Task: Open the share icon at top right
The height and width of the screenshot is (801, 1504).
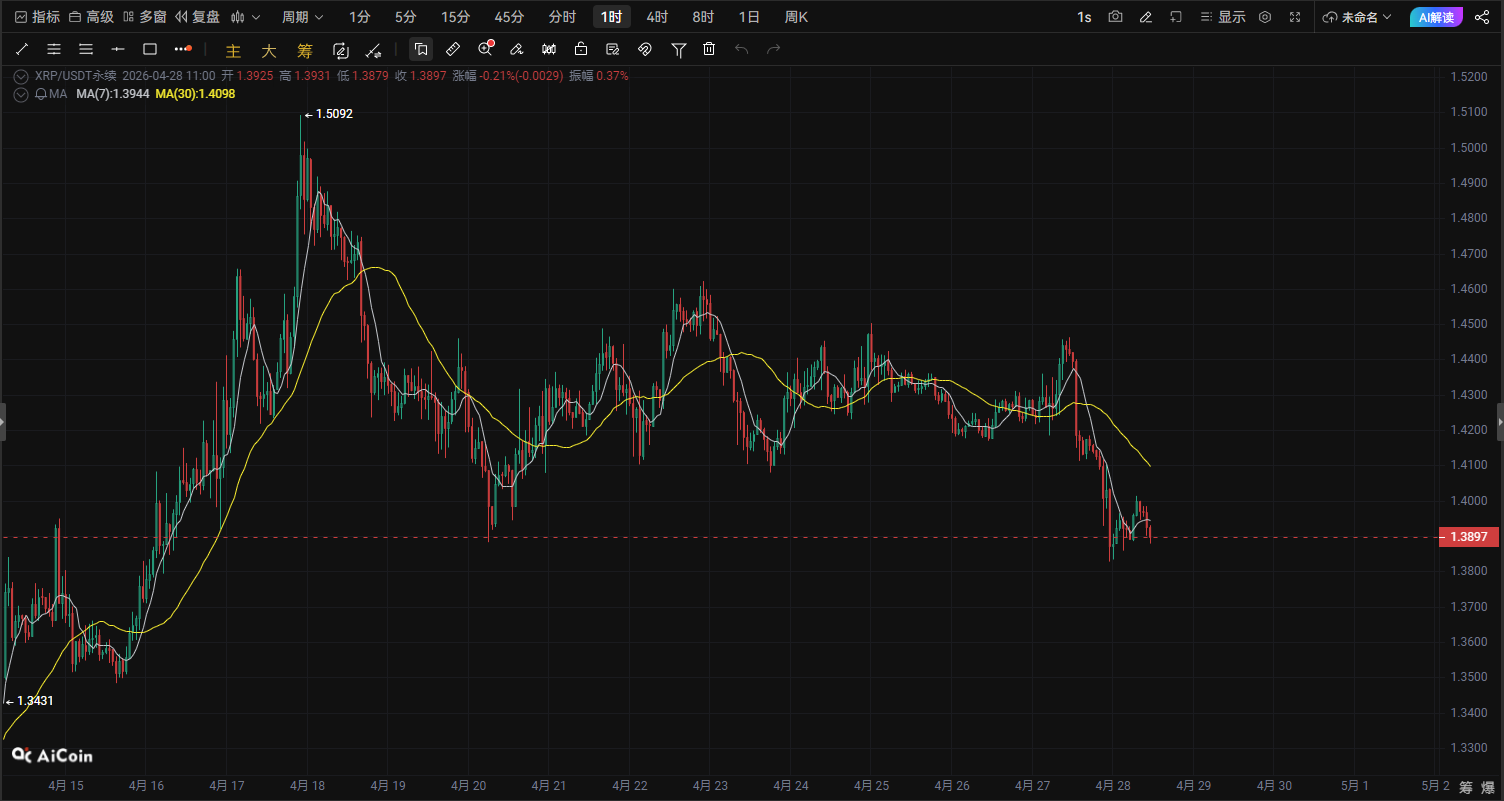Action: click(1482, 17)
